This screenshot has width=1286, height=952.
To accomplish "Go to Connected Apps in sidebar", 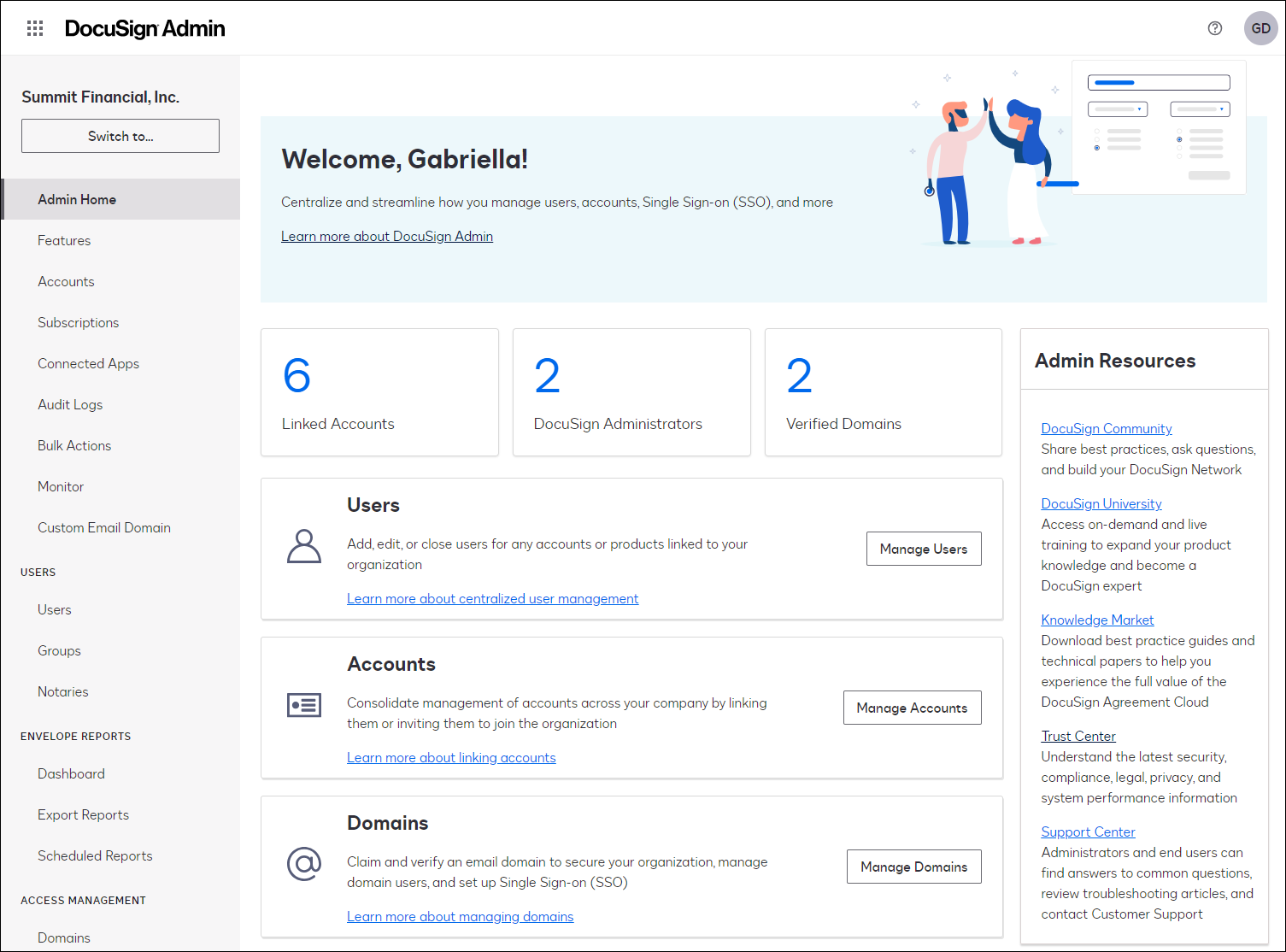I will coord(88,363).
